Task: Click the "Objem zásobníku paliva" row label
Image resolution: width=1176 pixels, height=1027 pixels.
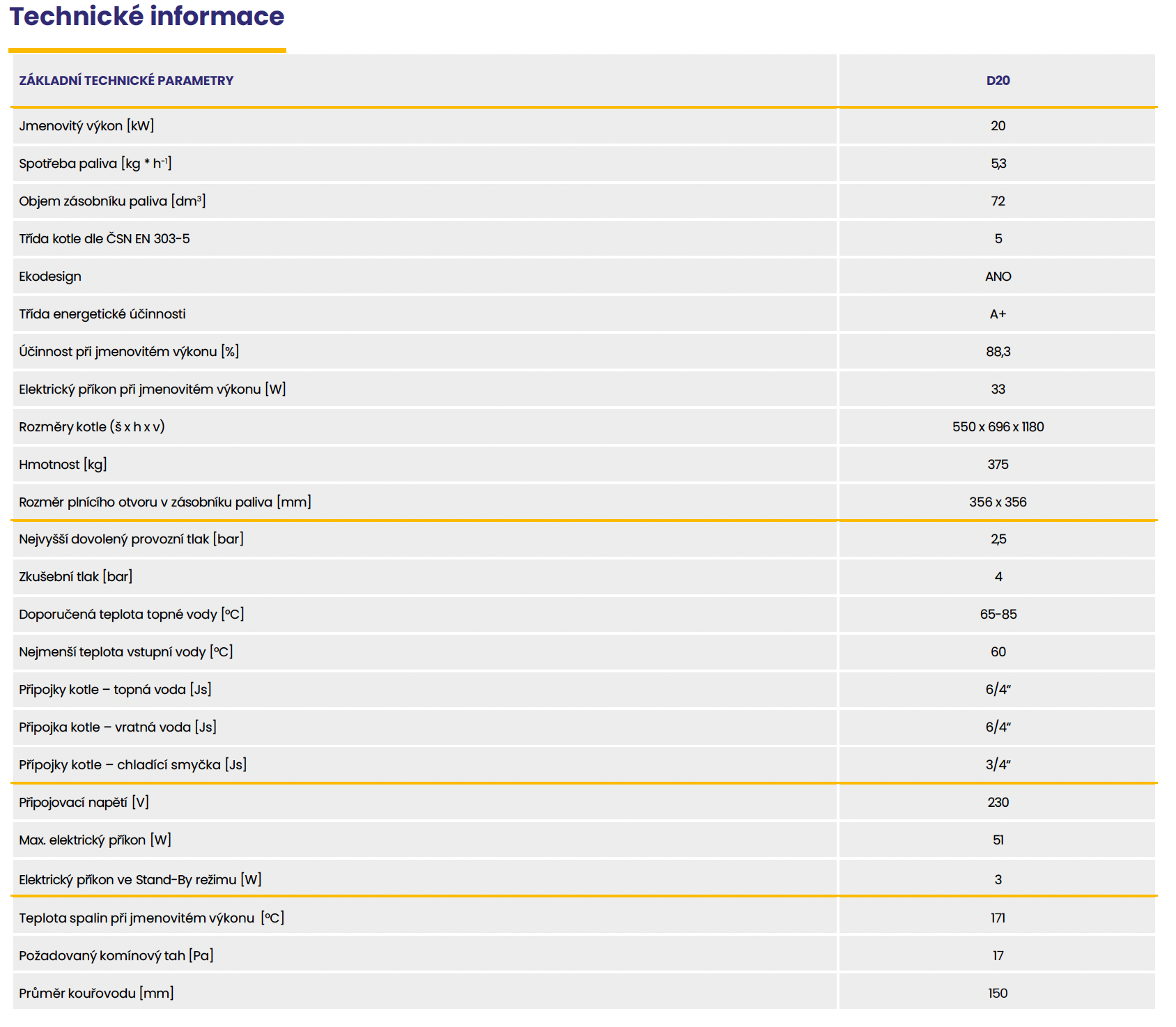Action: pos(112,201)
